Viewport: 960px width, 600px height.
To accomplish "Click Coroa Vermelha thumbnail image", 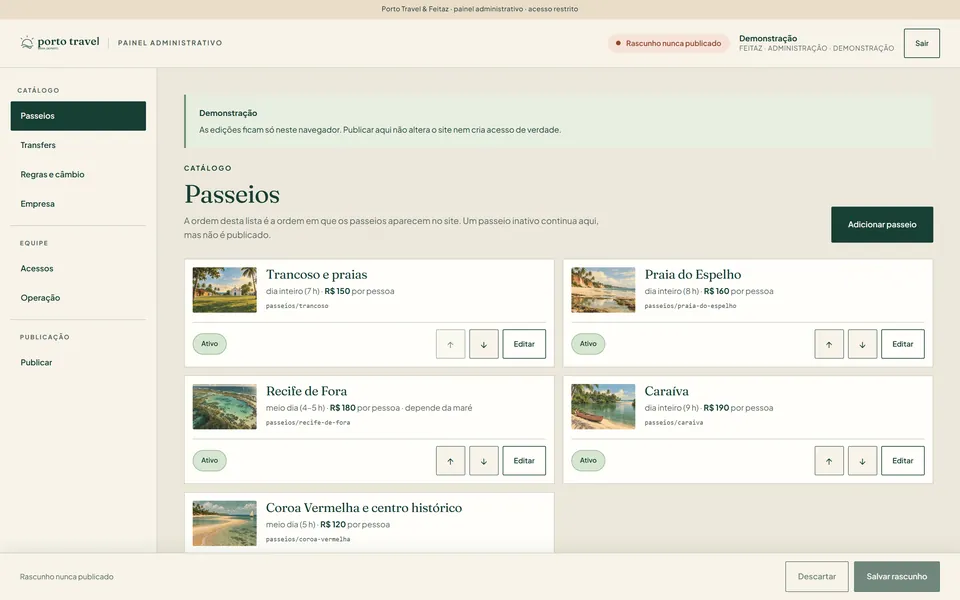I will (225, 523).
